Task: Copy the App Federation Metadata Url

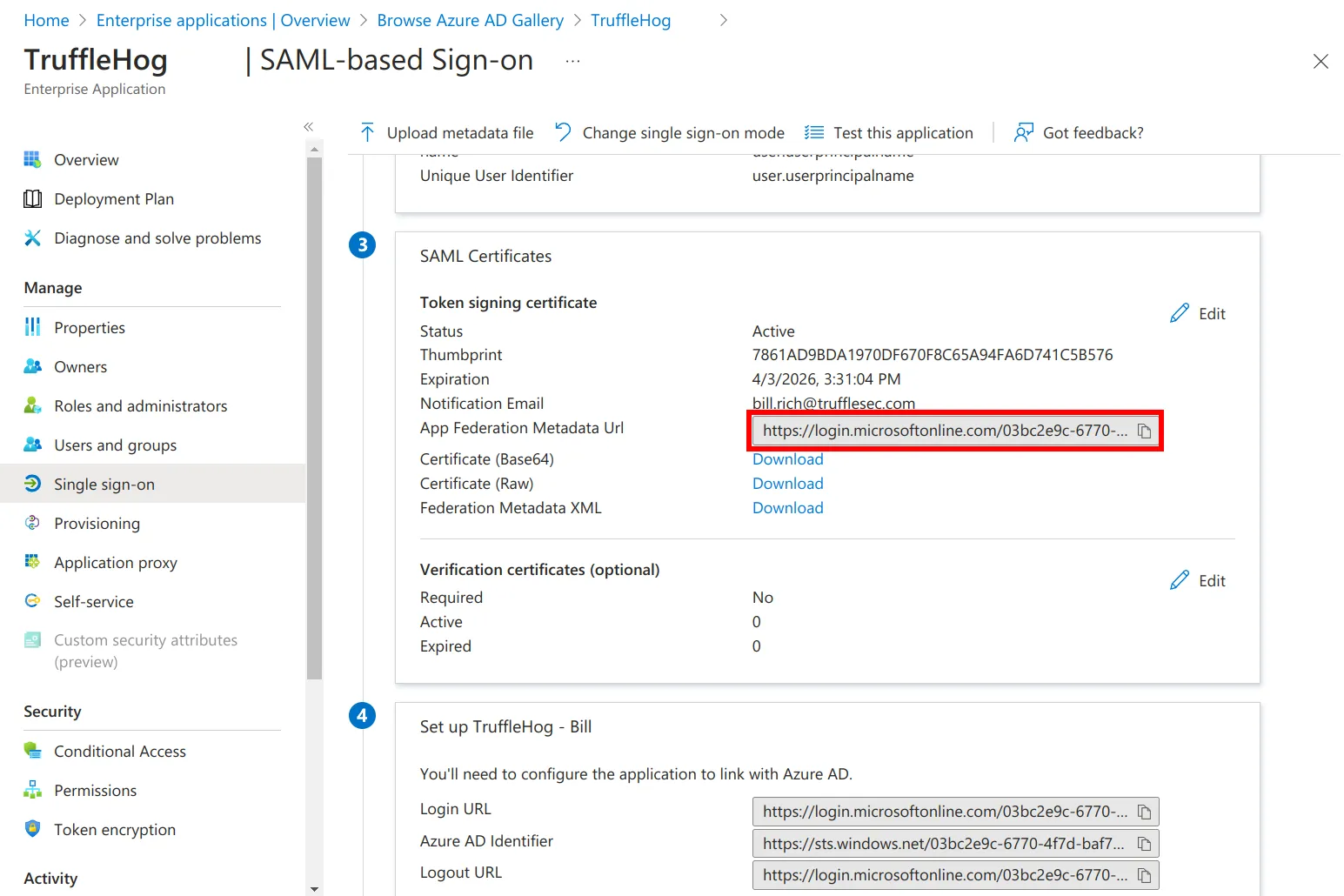Action: coord(1145,431)
